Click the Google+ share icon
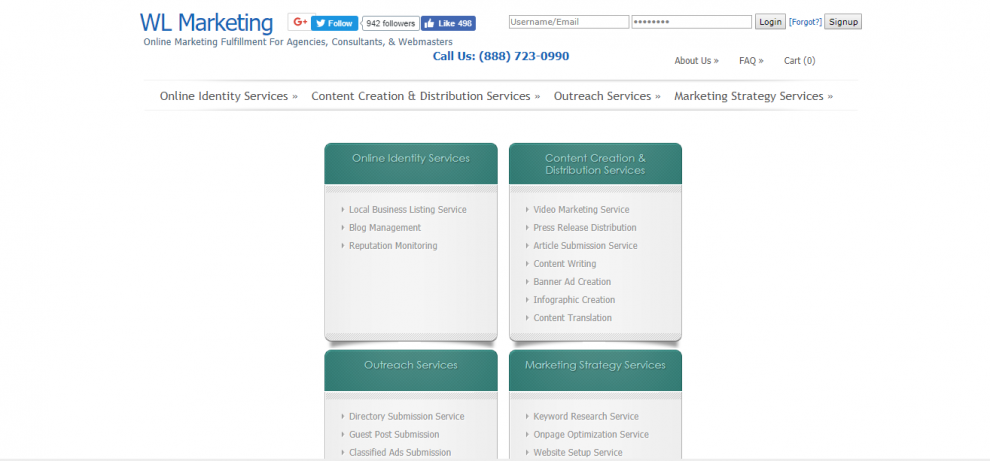This screenshot has height=461, width=990. pyautogui.click(x=299, y=22)
